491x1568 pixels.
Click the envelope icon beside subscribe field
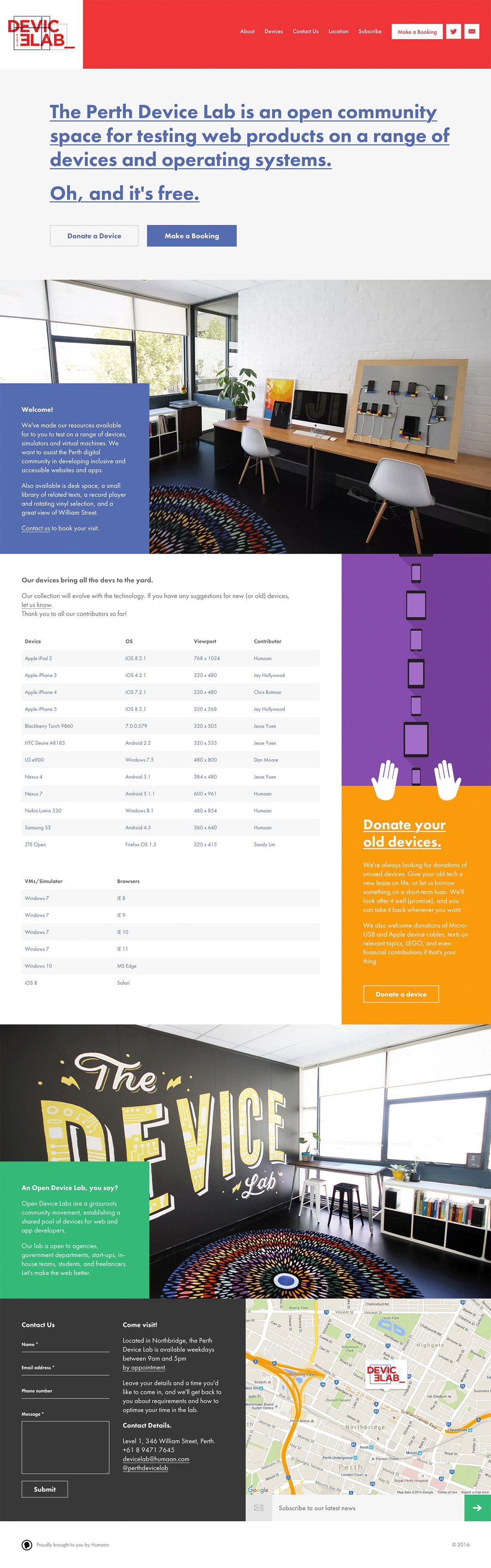[x=259, y=1508]
